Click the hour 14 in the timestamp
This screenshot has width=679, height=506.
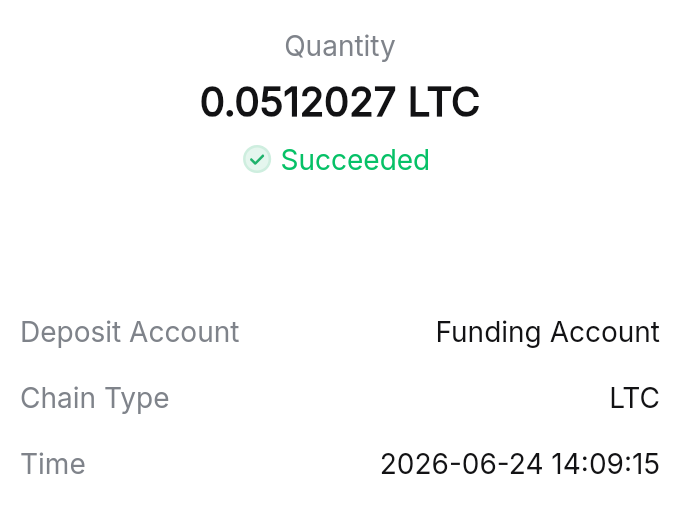point(566,464)
